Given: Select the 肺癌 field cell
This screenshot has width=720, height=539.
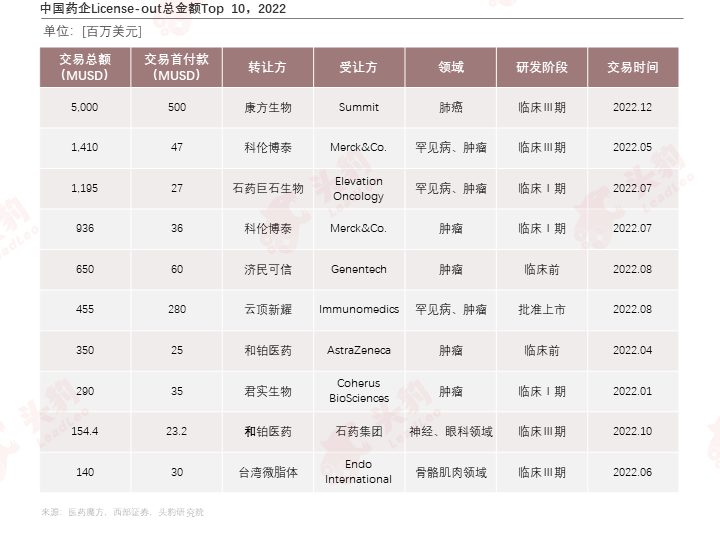Looking at the screenshot, I should pos(450,107).
